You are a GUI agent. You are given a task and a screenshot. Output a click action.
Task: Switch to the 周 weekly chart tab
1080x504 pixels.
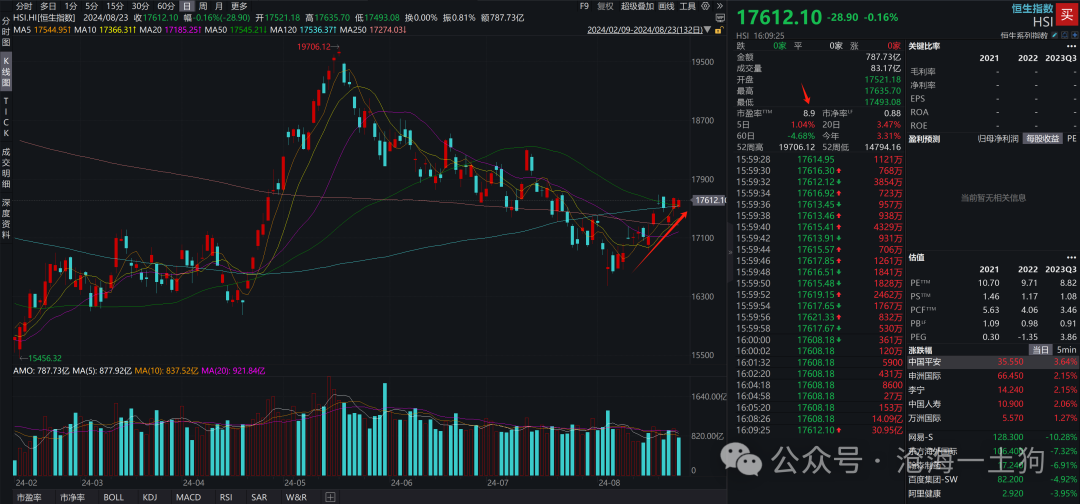tap(202, 6)
